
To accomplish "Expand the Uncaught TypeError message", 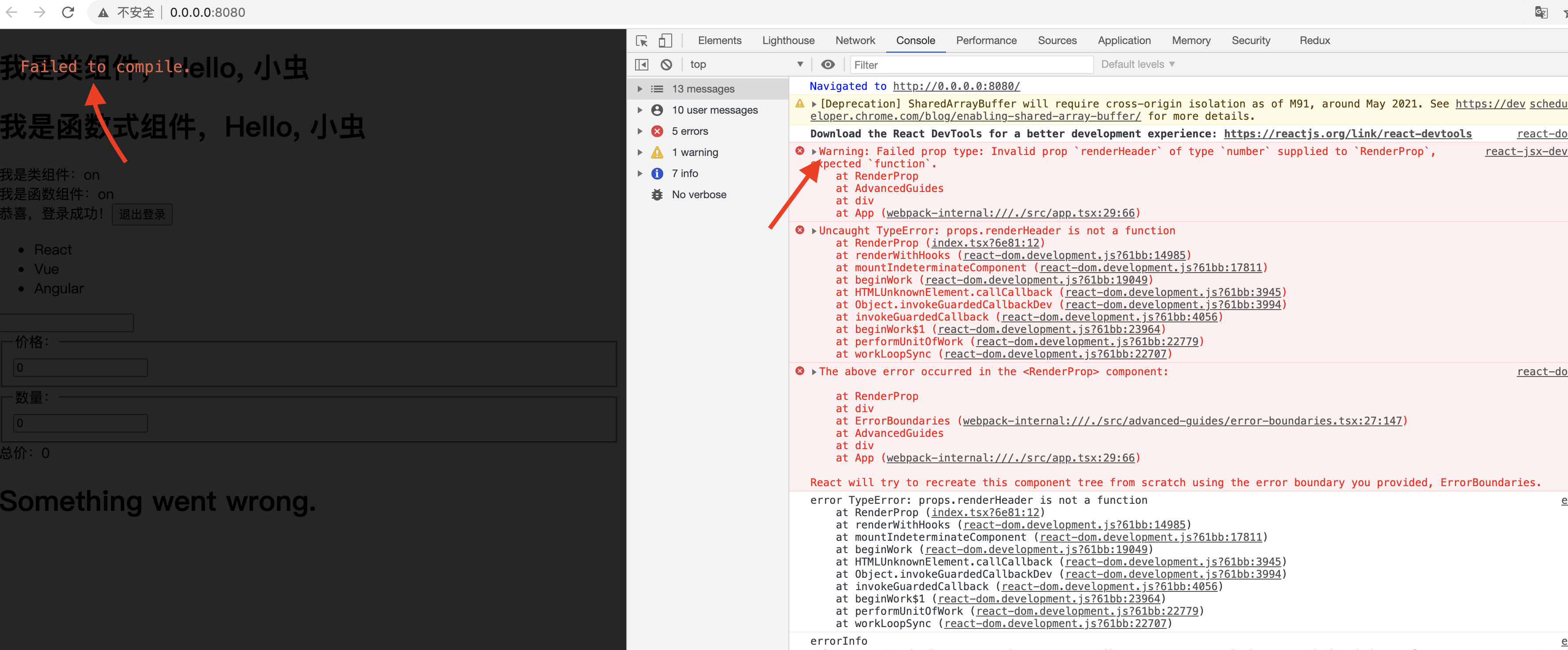I will pos(814,231).
